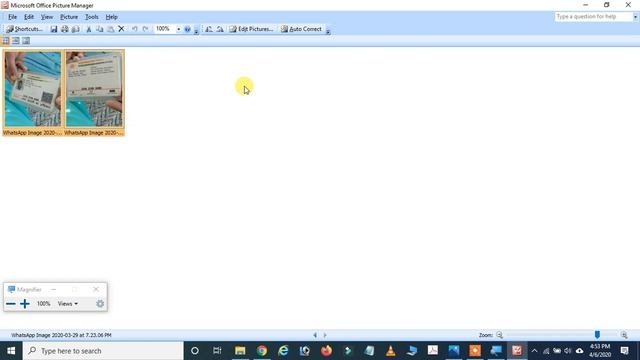
Task: Click the Cut scissors icon
Action: (89, 29)
